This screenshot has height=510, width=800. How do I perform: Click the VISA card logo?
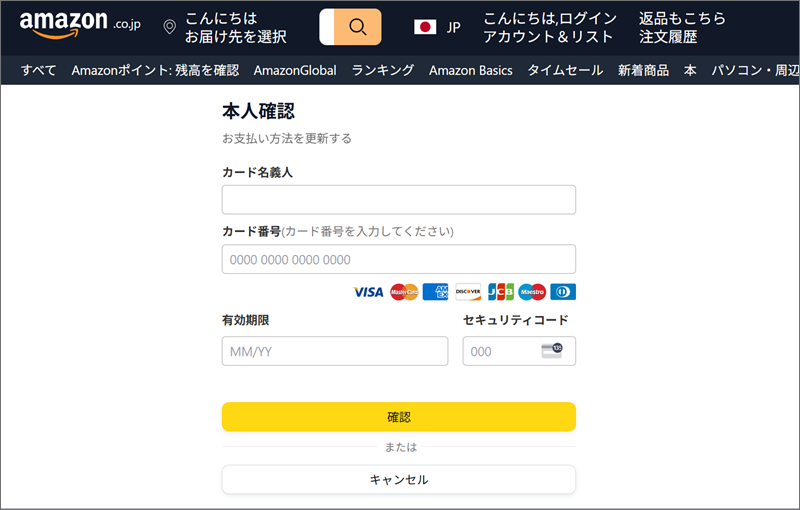[x=368, y=292]
